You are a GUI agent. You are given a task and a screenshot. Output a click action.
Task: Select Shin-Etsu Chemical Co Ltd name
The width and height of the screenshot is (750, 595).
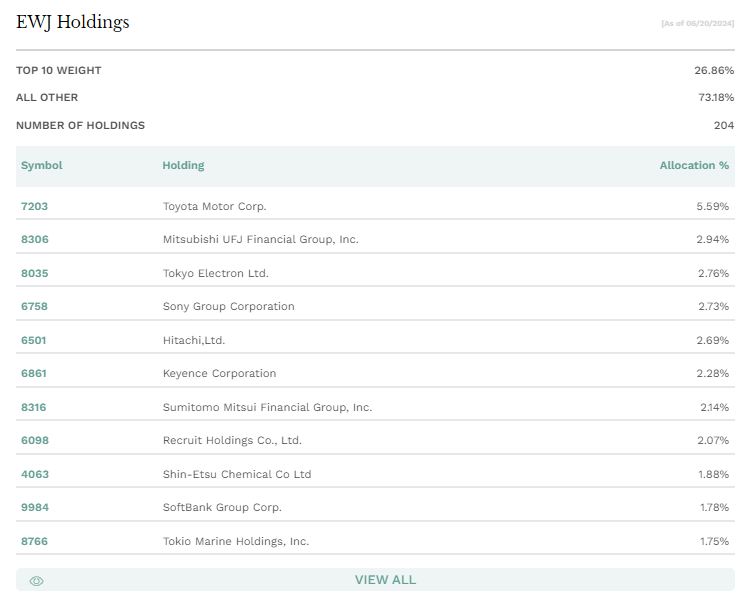(x=237, y=474)
